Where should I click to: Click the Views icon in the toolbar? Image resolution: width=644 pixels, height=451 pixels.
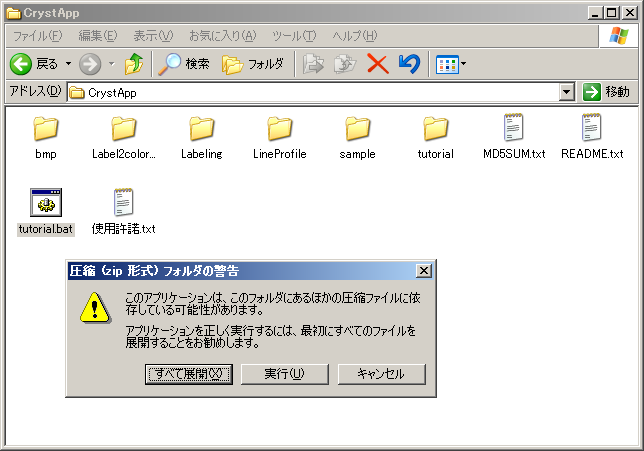447,64
